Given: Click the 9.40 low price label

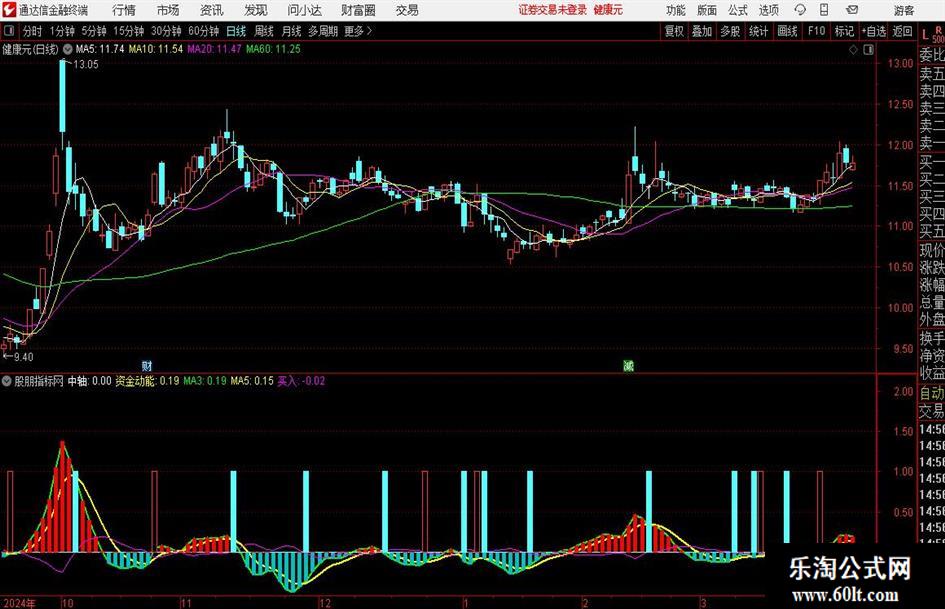Looking at the screenshot, I should coord(23,357).
